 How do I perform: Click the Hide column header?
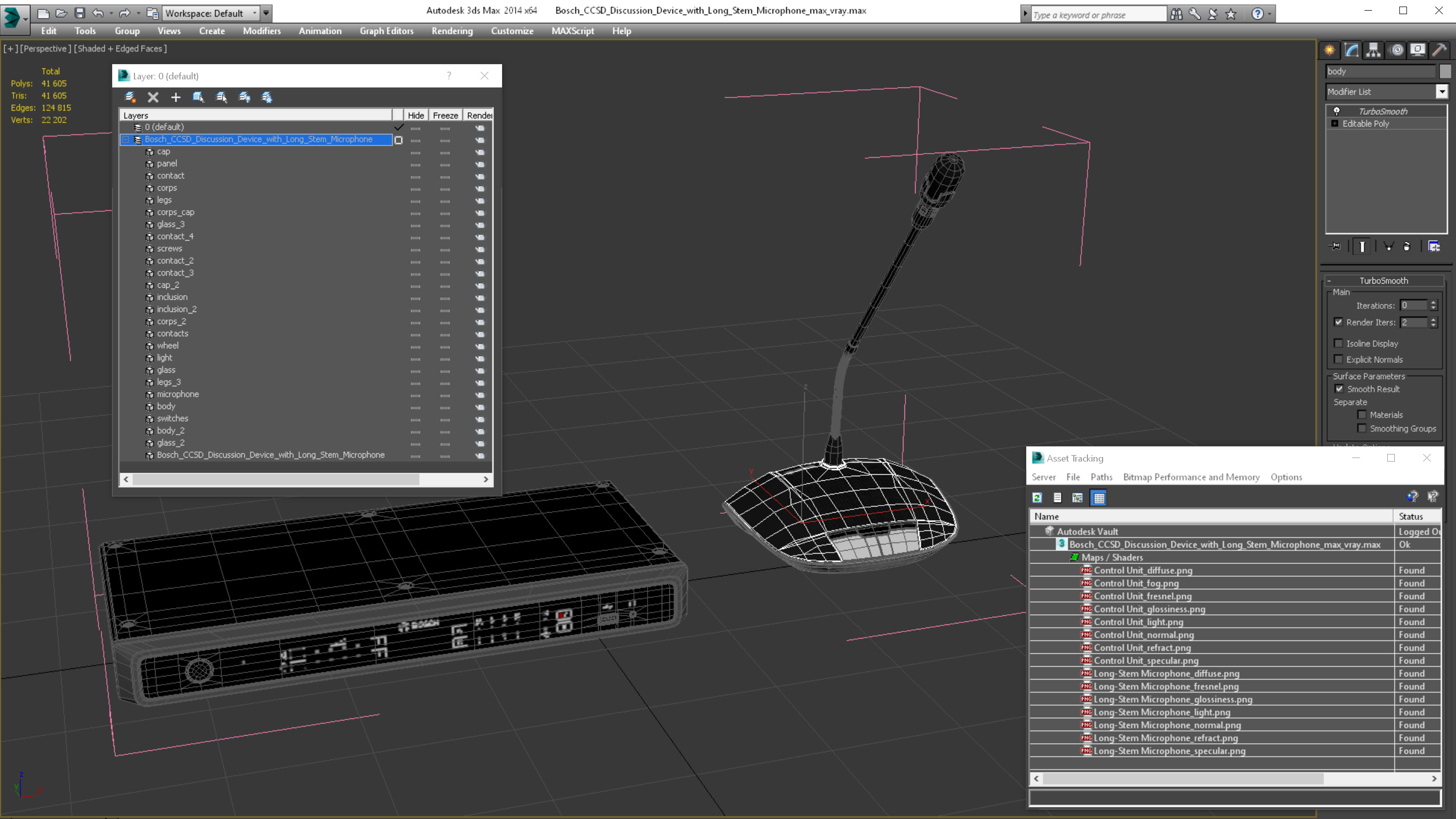(416, 115)
